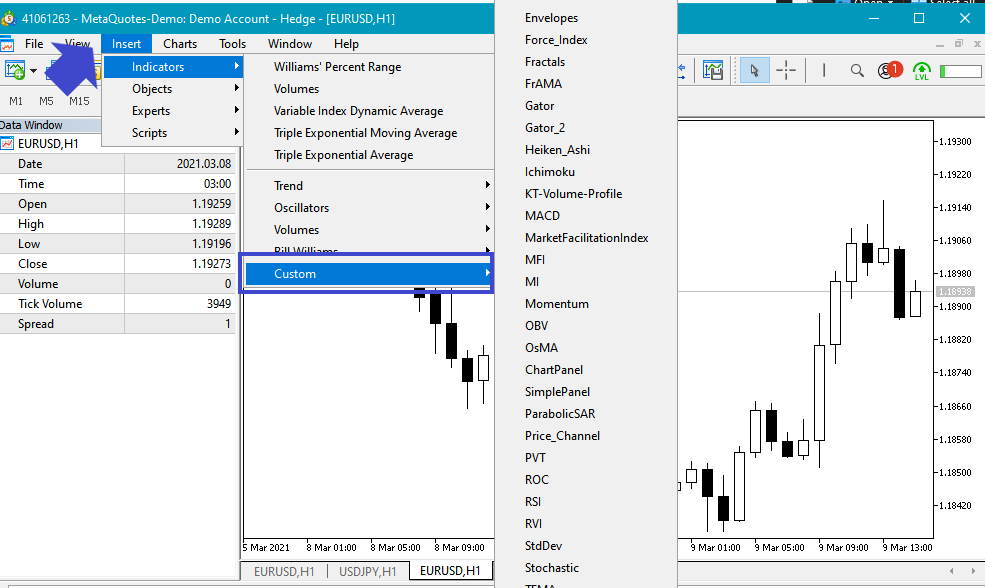Choose MarketFacilitationIndex indicator

(x=587, y=237)
